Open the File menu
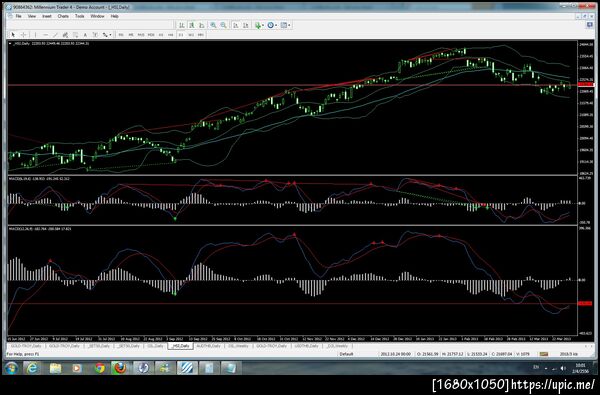Viewport: 600px width, 395px height. [18, 16]
